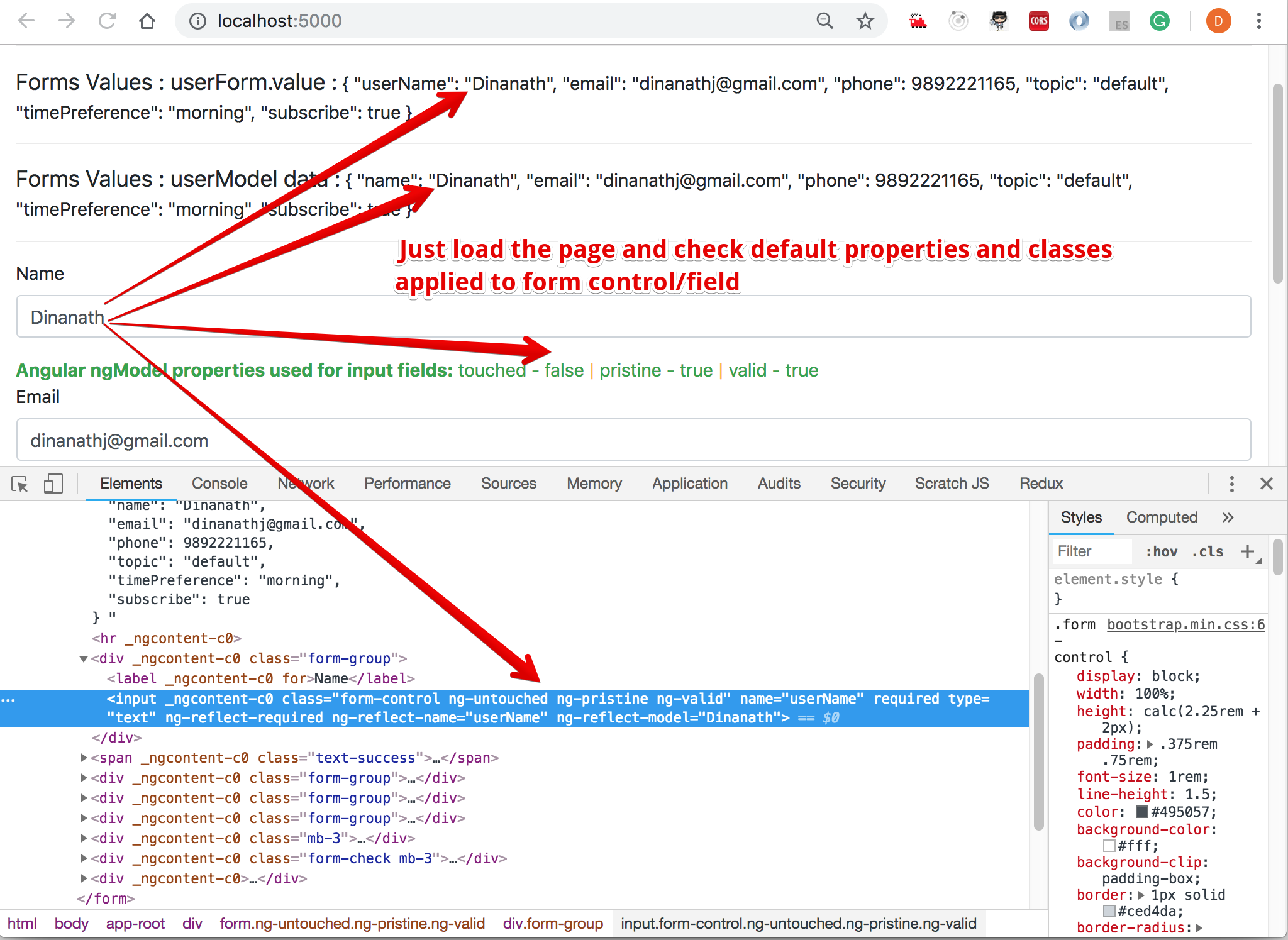Click the new style rule plus icon
The width and height of the screenshot is (1288, 940).
1248,551
